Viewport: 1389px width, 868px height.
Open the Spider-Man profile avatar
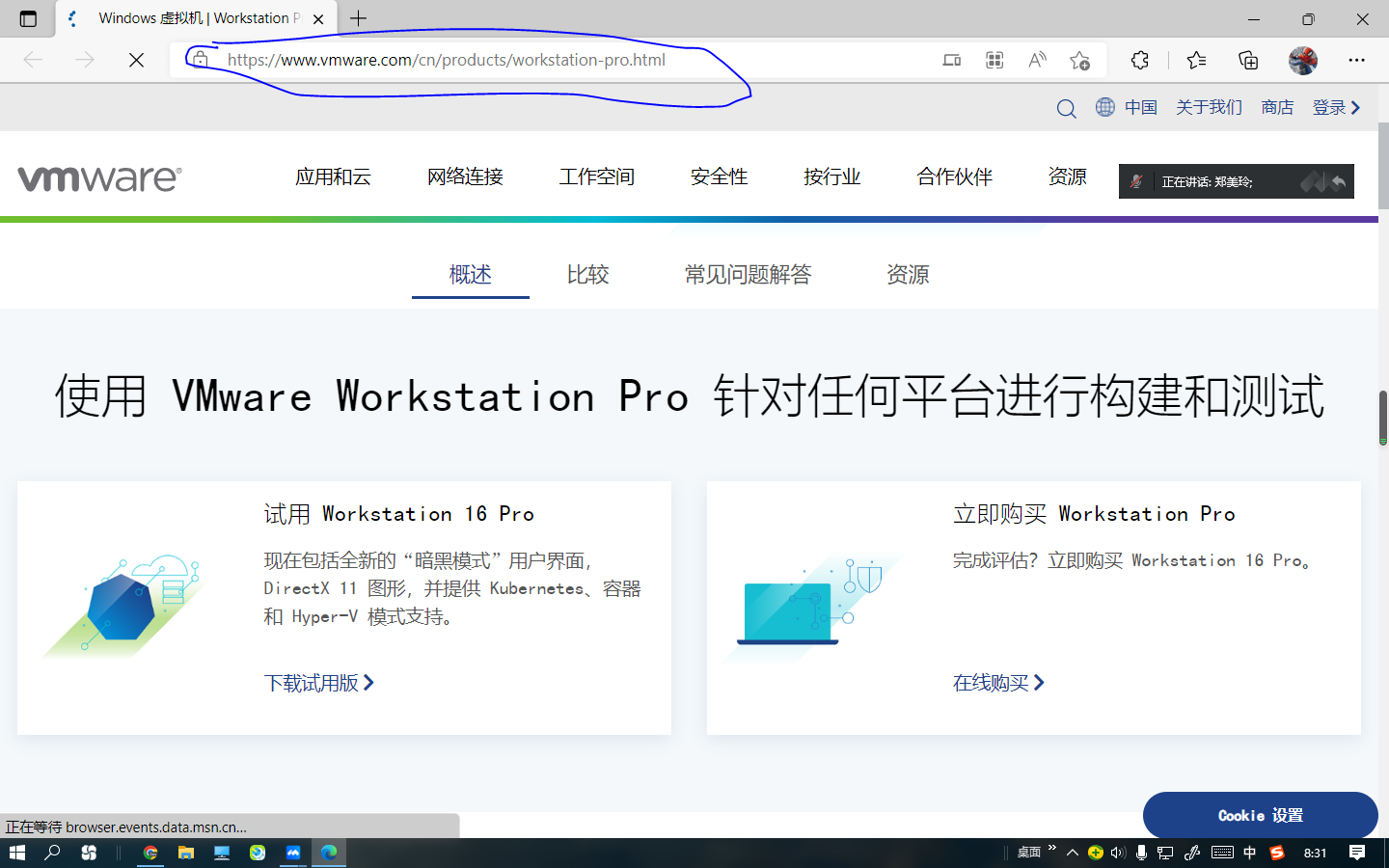click(1303, 60)
